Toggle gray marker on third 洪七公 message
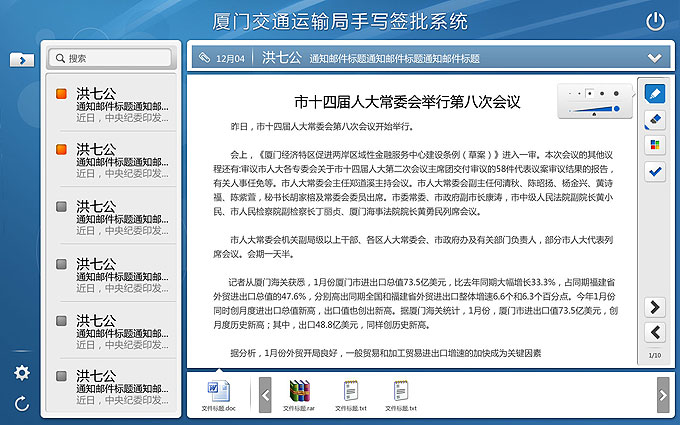This screenshot has height=425, width=680. (62, 207)
